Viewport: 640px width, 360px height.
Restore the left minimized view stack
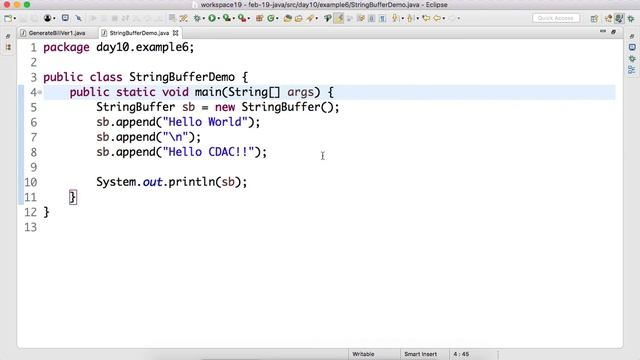pos(8,36)
